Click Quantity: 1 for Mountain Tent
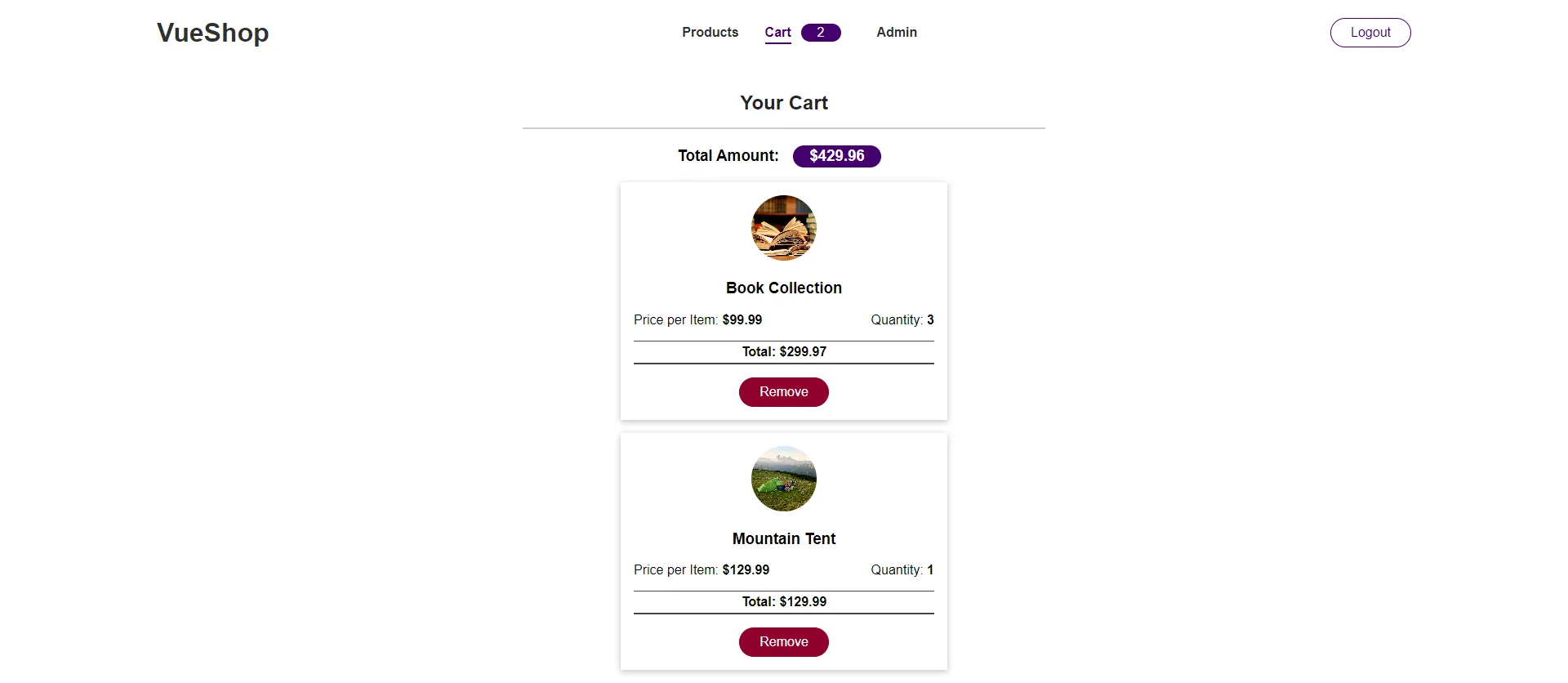1568x683 pixels. click(901, 569)
